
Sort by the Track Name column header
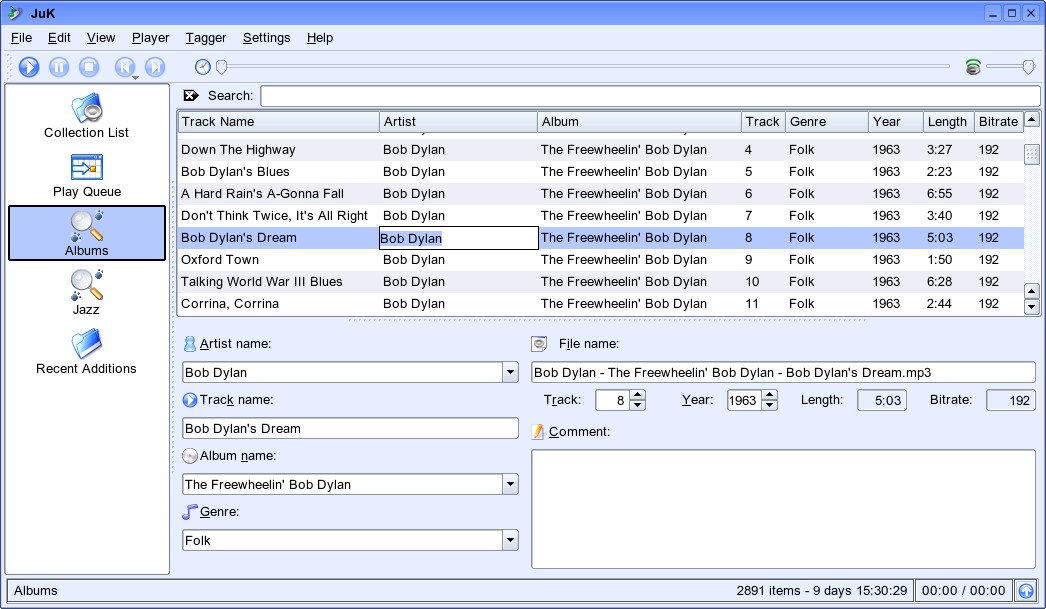(x=278, y=121)
